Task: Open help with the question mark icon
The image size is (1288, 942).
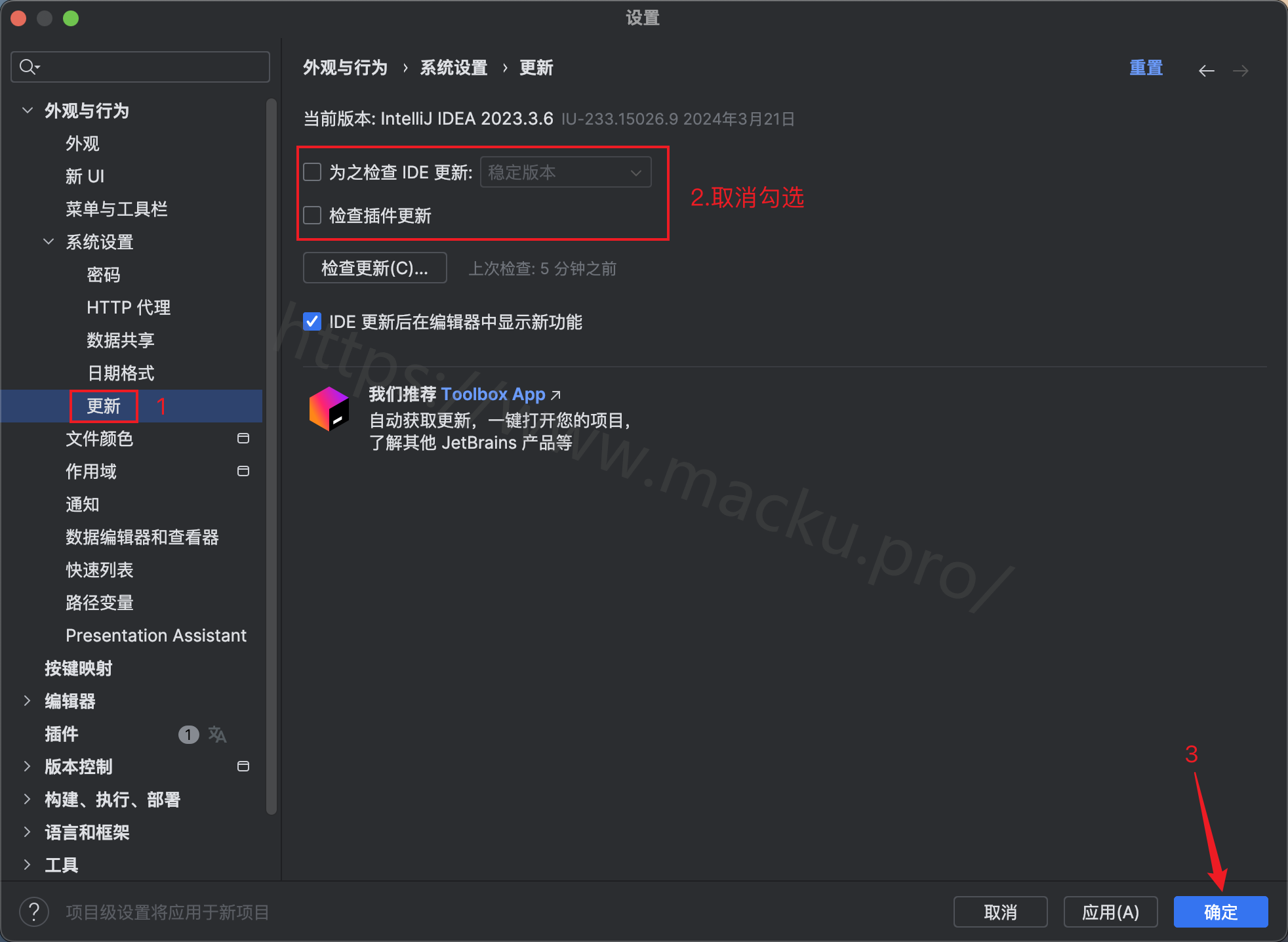Action: (x=34, y=912)
